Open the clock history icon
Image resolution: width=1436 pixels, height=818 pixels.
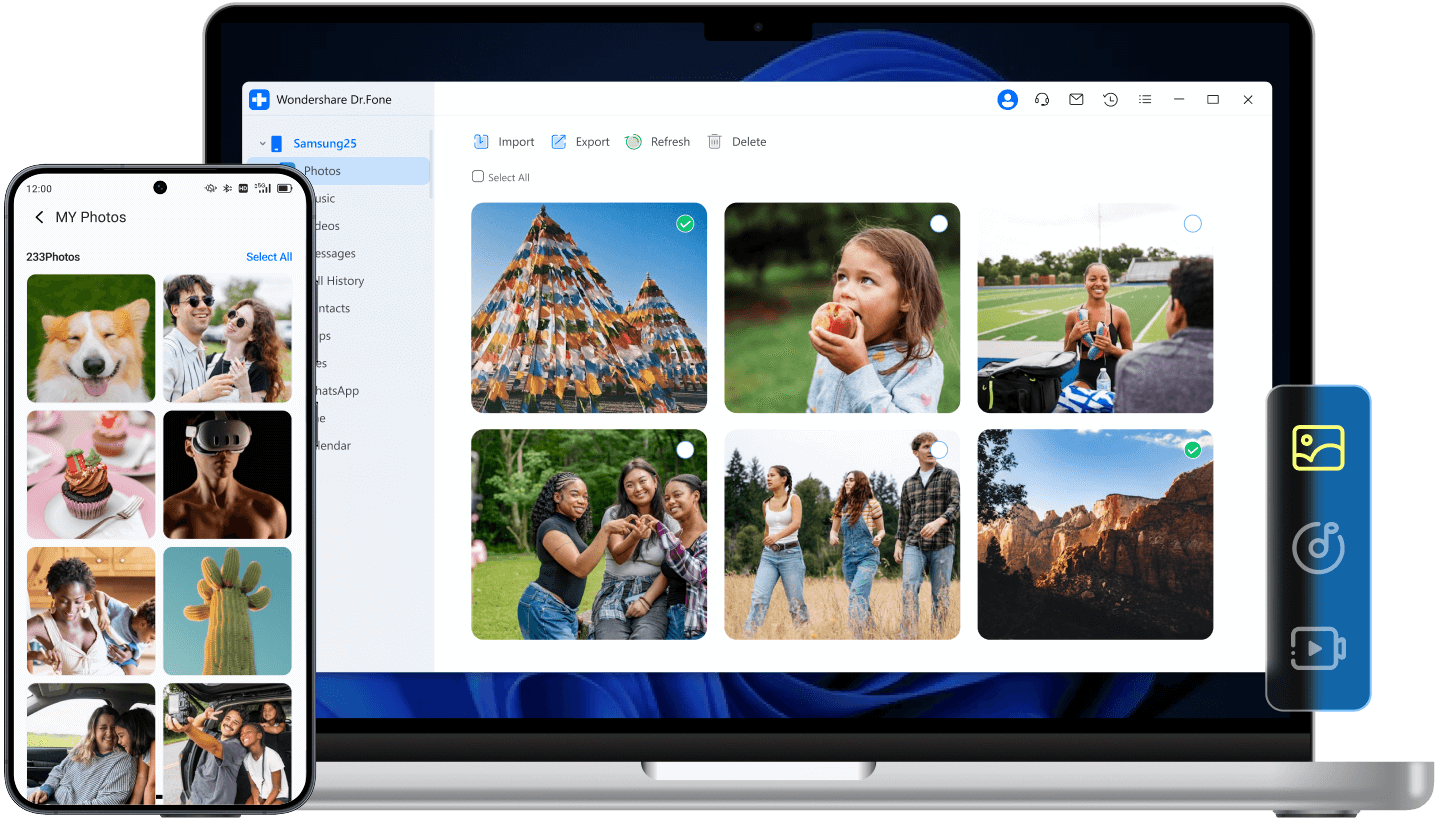click(1111, 100)
